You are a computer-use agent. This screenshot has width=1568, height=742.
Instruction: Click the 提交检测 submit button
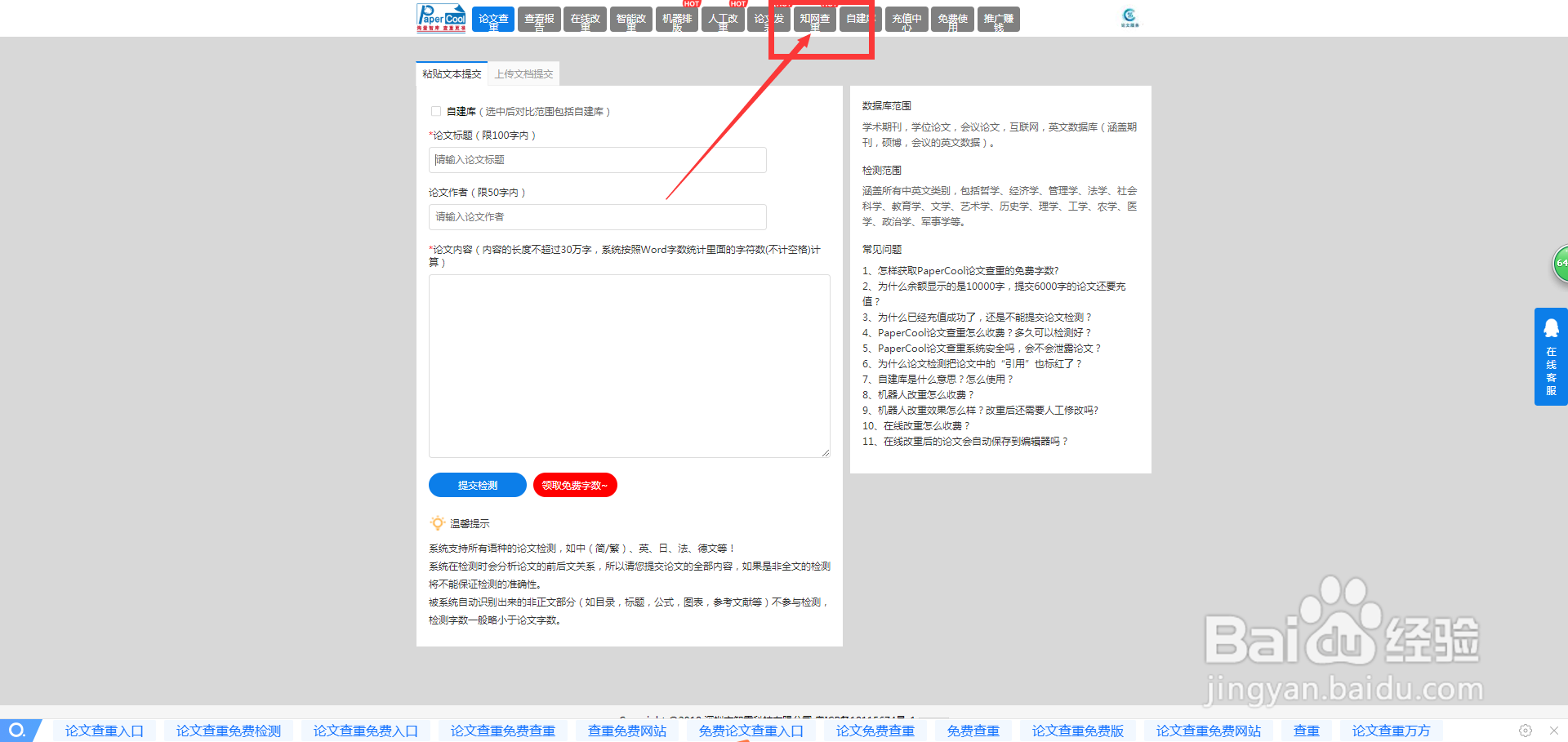[x=477, y=485]
